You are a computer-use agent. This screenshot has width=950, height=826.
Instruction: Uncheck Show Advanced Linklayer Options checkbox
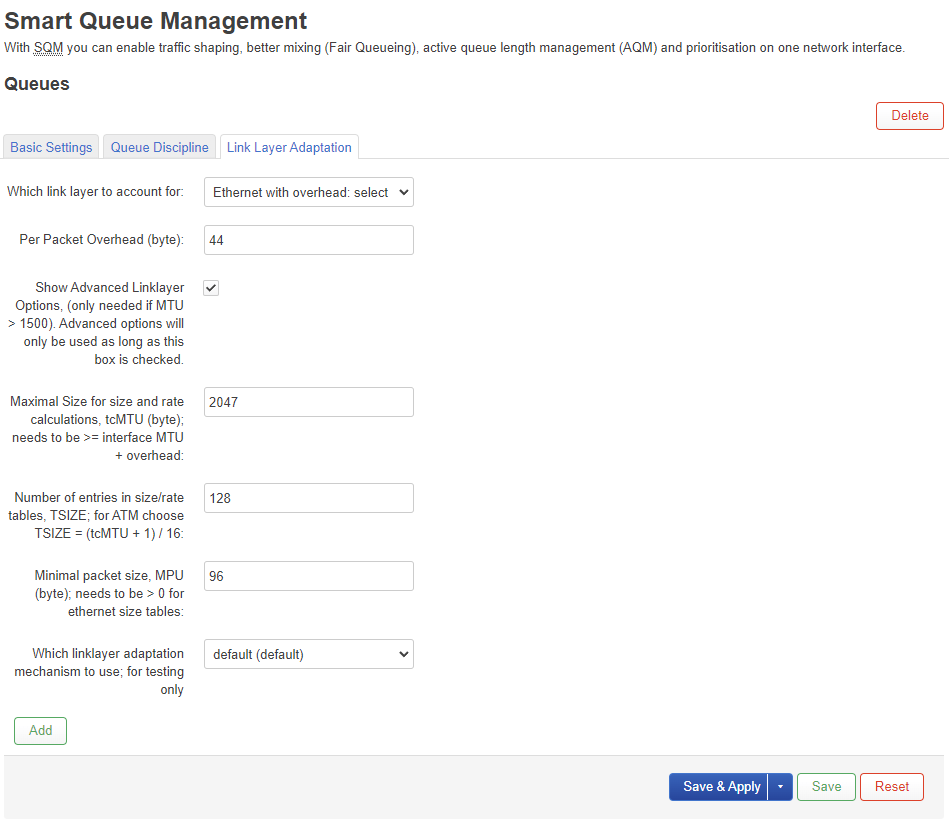pos(211,288)
